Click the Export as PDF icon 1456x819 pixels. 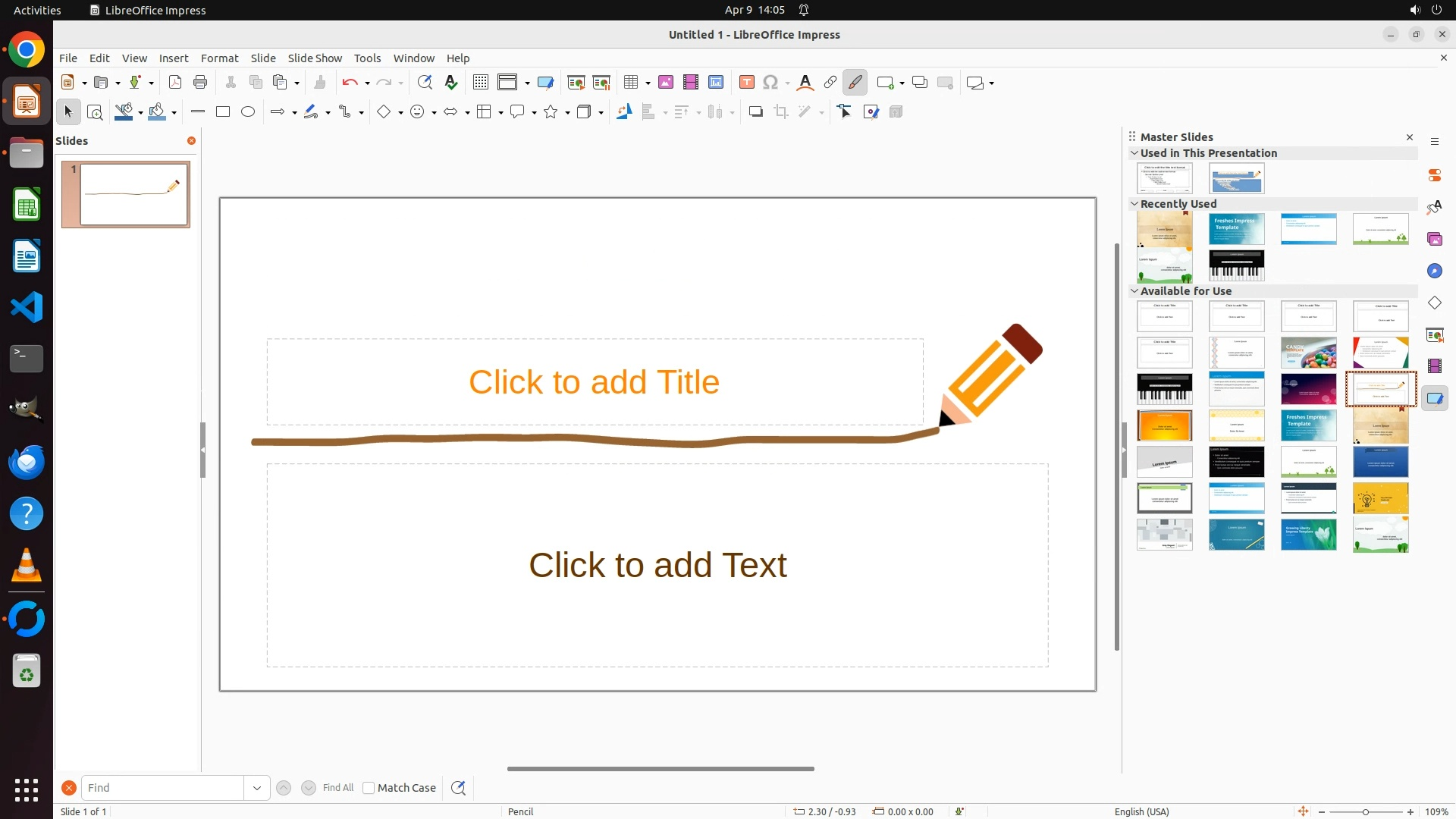(175, 83)
